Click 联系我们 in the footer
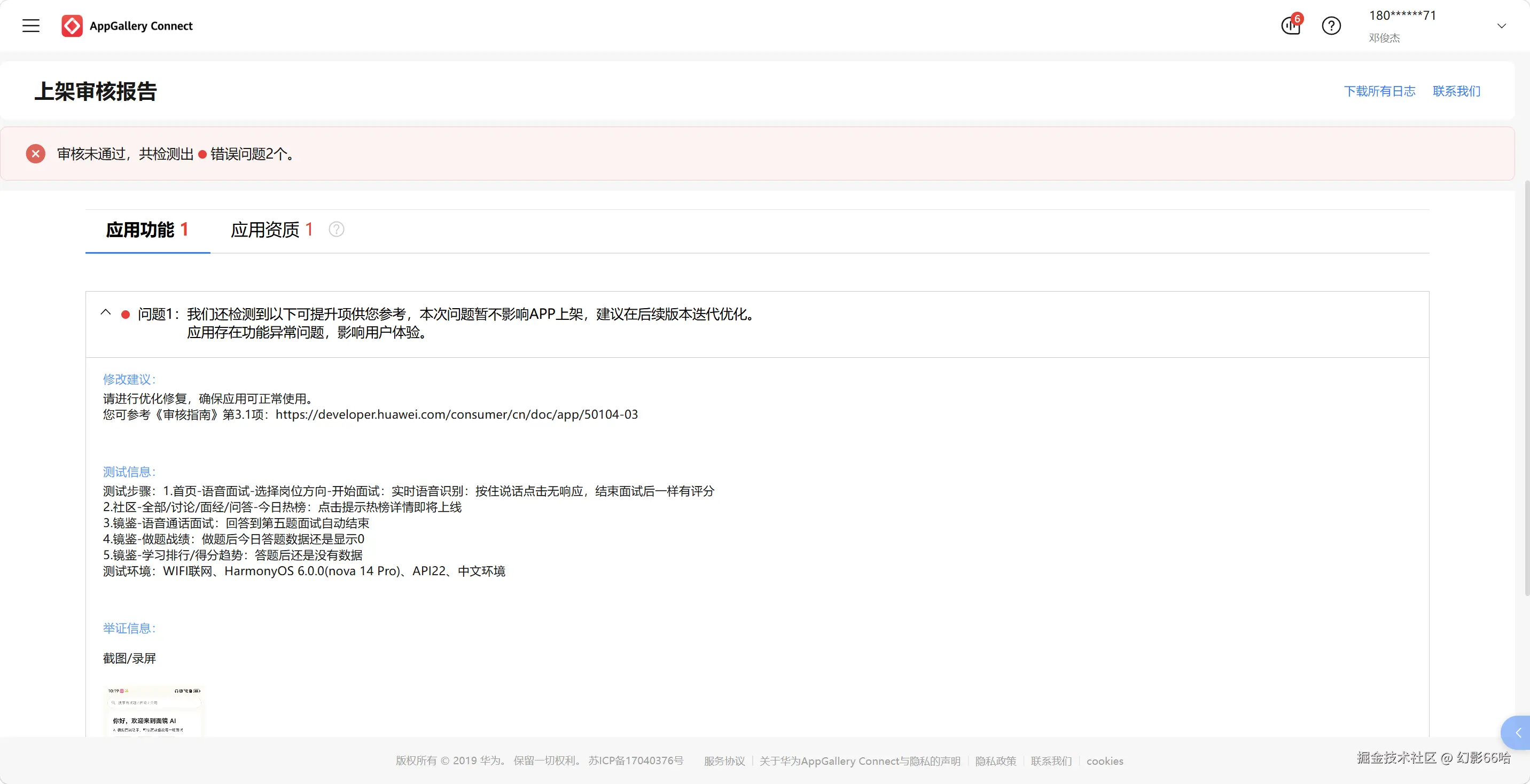Image resolution: width=1530 pixels, height=784 pixels. [1051, 761]
